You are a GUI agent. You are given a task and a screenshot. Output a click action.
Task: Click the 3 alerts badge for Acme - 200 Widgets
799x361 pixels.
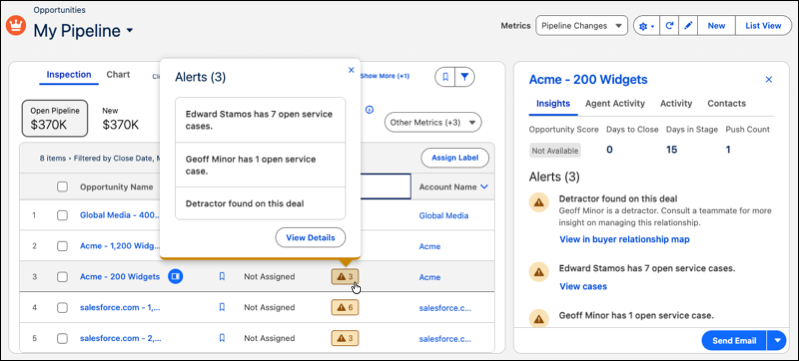(345, 276)
